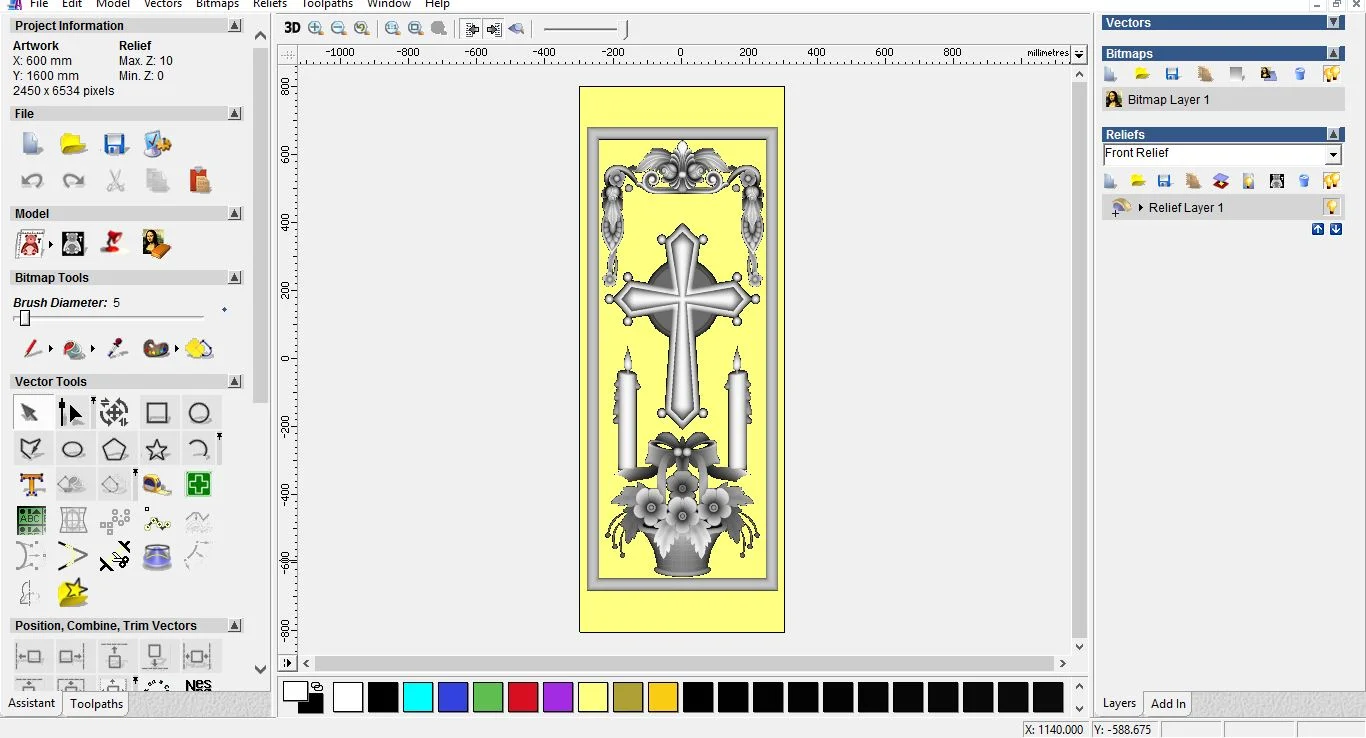Open the Lights and Material lamp icon
The width and height of the screenshot is (1366, 738).
[114, 243]
